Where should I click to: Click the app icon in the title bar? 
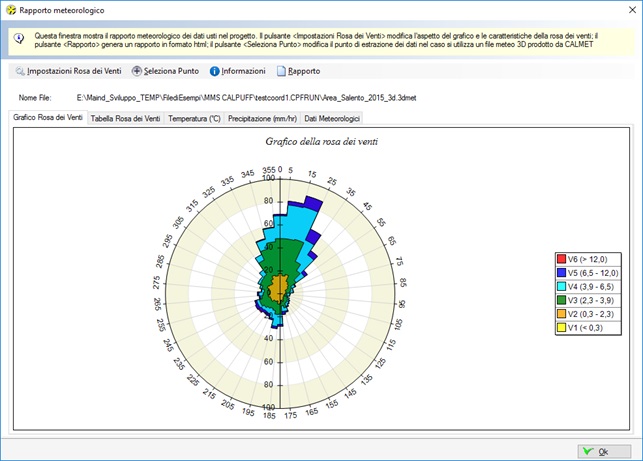11,10
